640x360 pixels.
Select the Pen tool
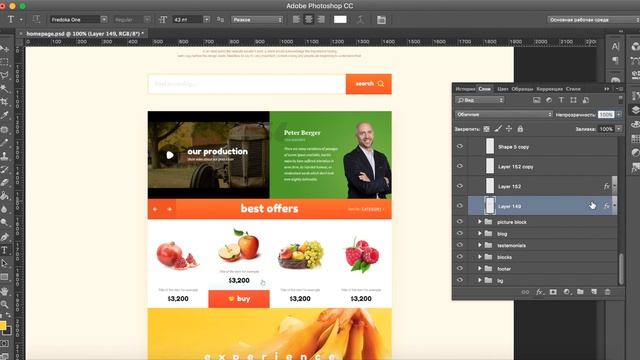pos(4,237)
